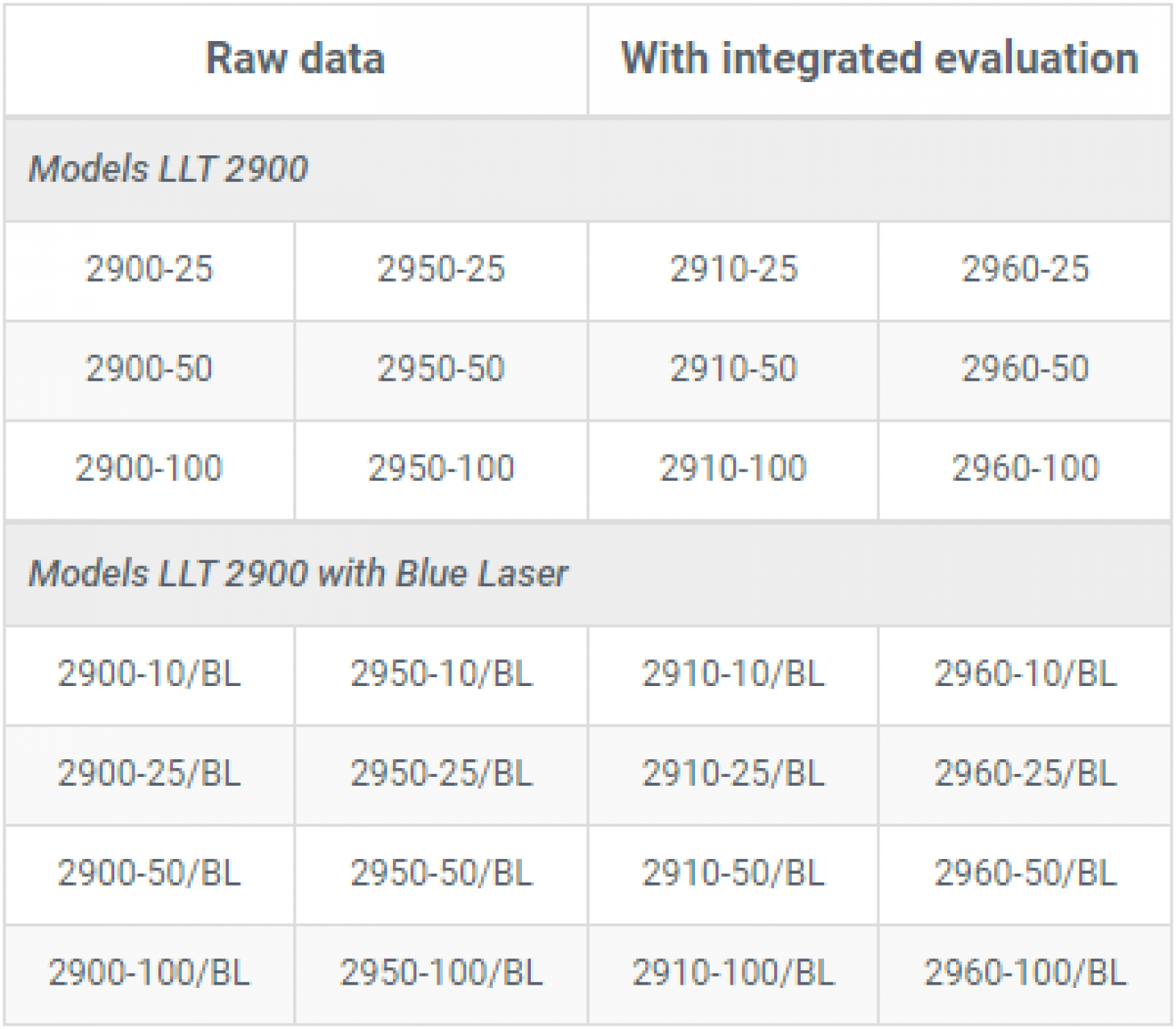Viewport: 1176px width, 1029px height.
Task: Choose the 2960-10/BL cell
Action: (x=1025, y=674)
